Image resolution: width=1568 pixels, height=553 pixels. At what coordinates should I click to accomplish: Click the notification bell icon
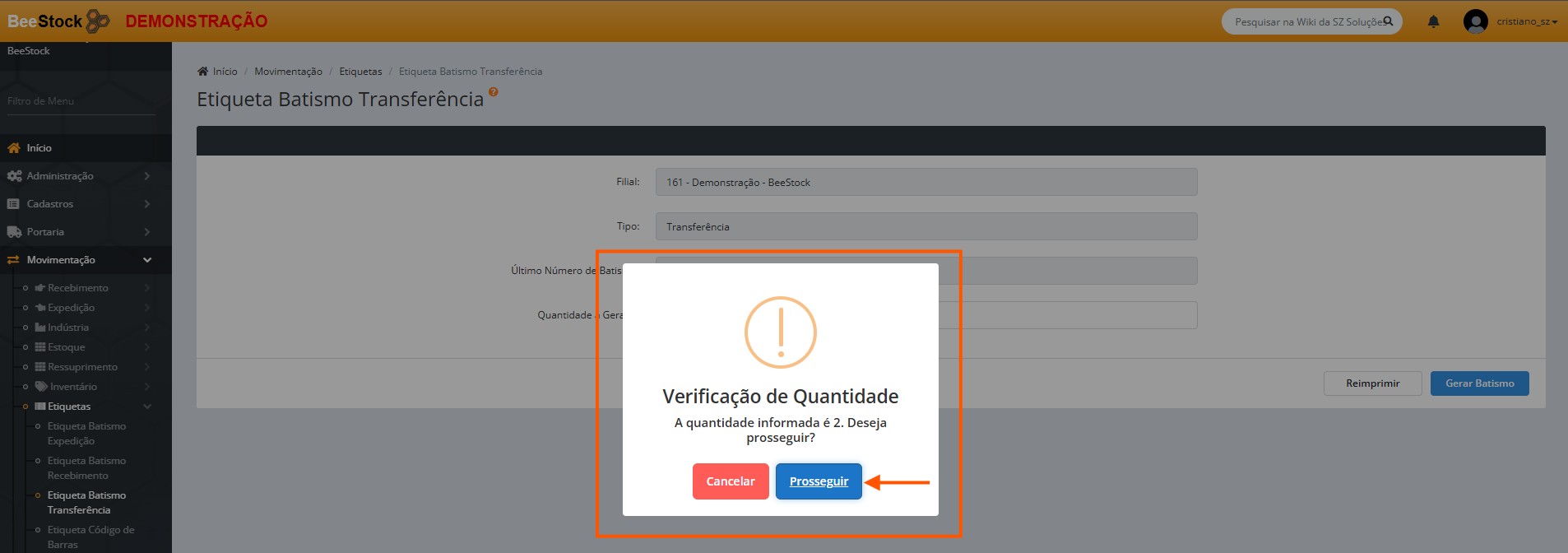click(1433, 22)
